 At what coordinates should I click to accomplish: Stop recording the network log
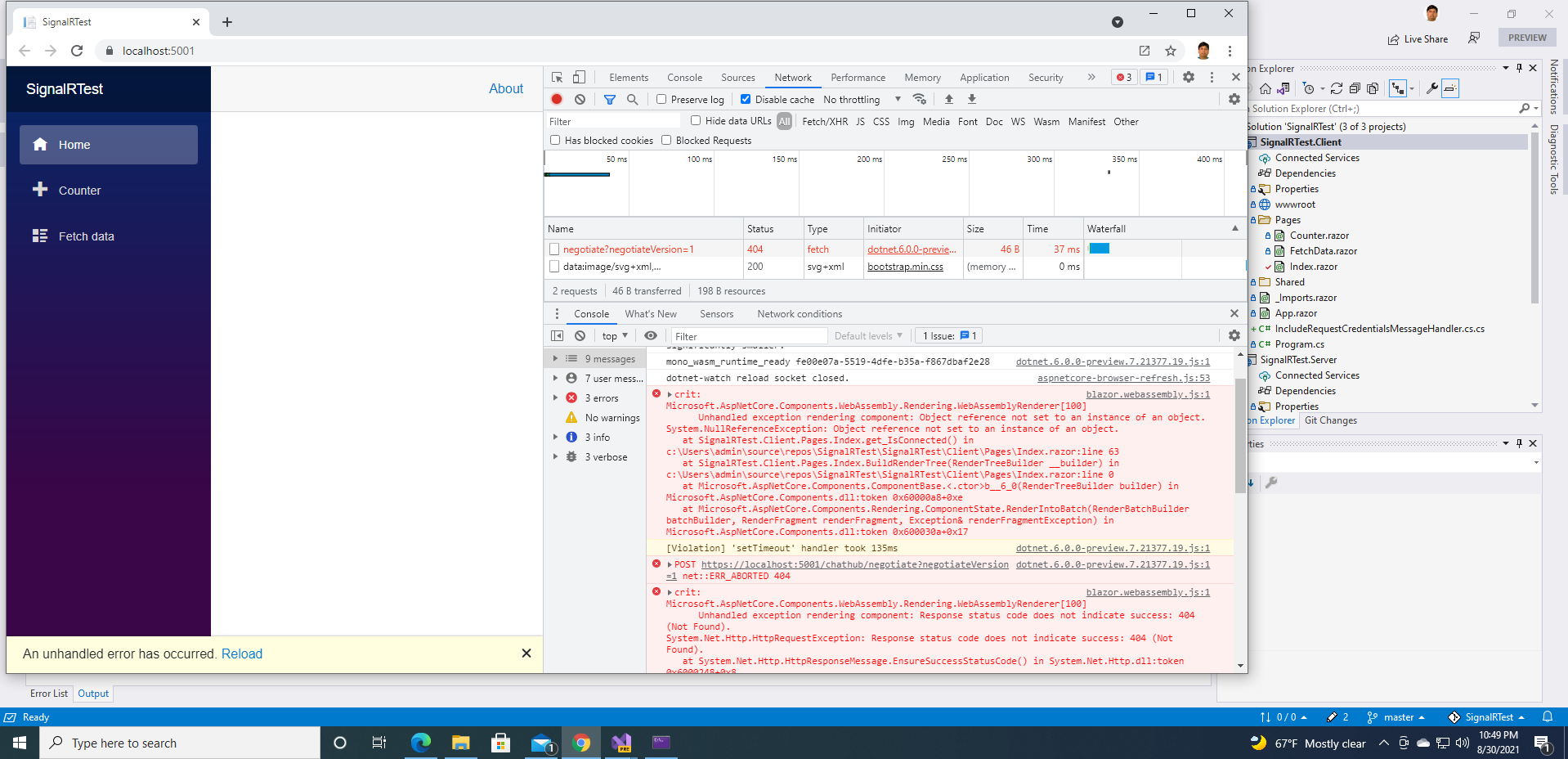557,99
